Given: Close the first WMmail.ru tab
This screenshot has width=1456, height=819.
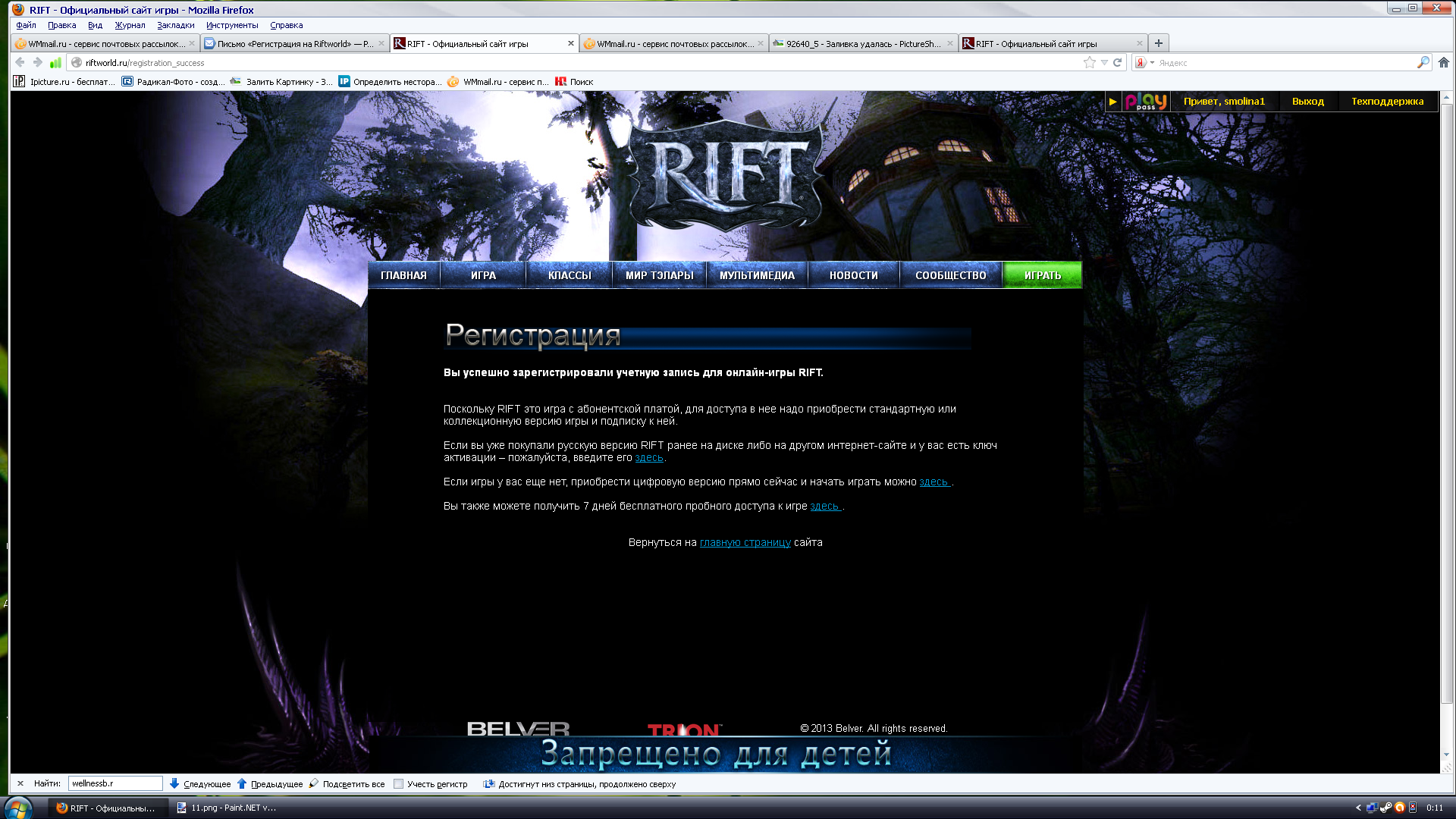Looking at the screenshot, I should coord(192,43).
